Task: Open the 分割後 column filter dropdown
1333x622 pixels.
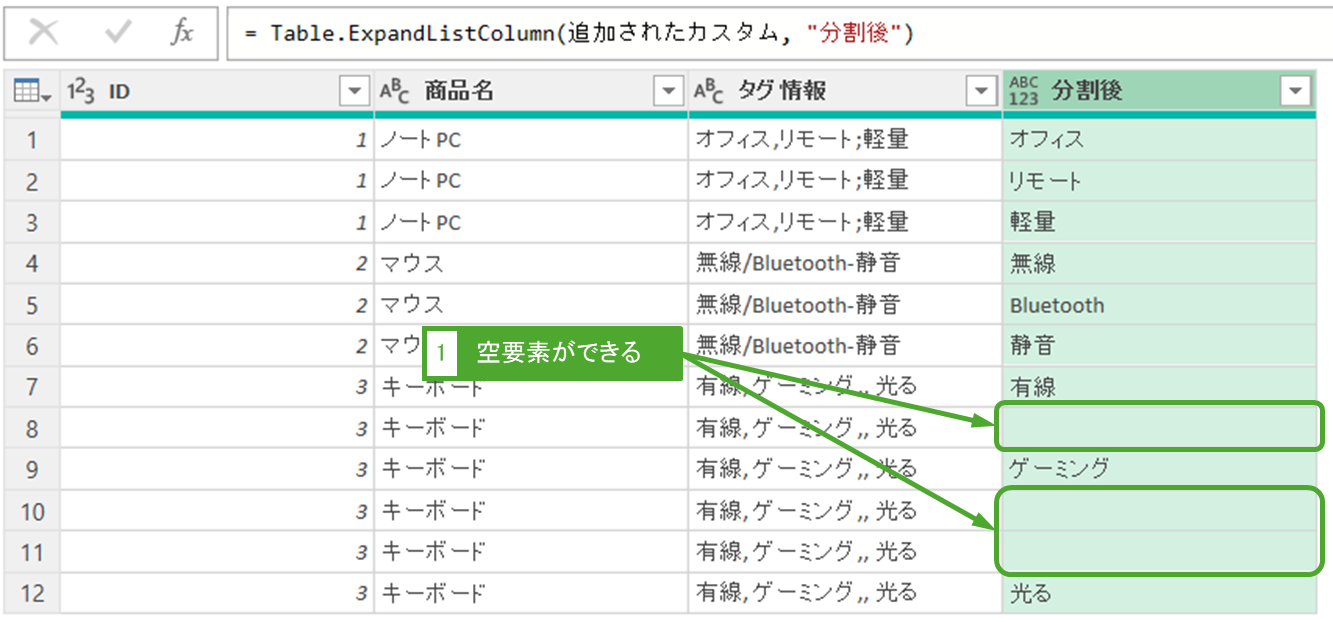Action: coord(1295,92)
